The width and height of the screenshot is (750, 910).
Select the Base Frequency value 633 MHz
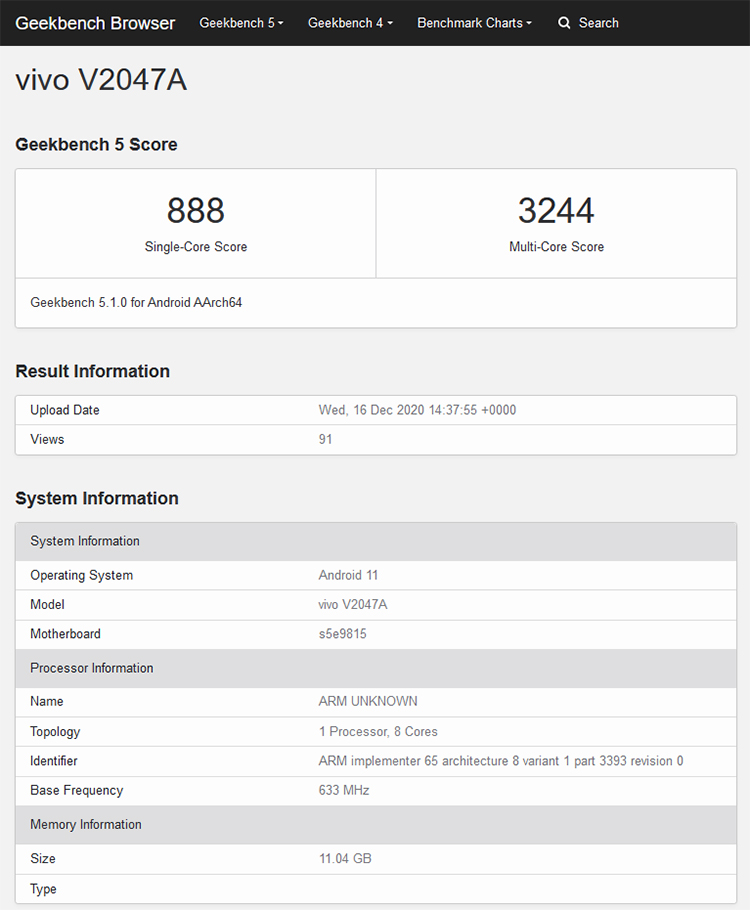(344, 790)
